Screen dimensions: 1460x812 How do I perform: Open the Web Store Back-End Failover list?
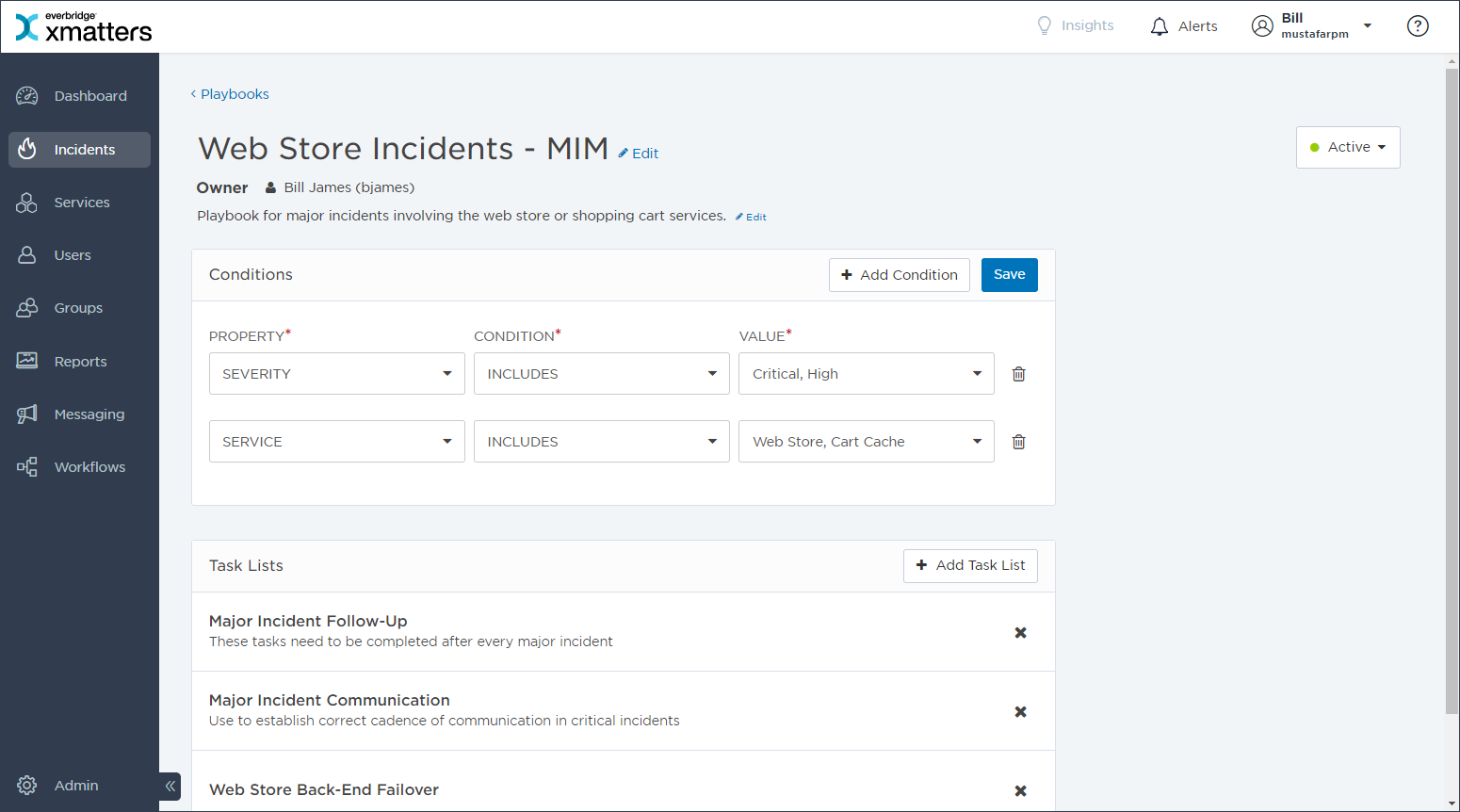coord(324,789)
